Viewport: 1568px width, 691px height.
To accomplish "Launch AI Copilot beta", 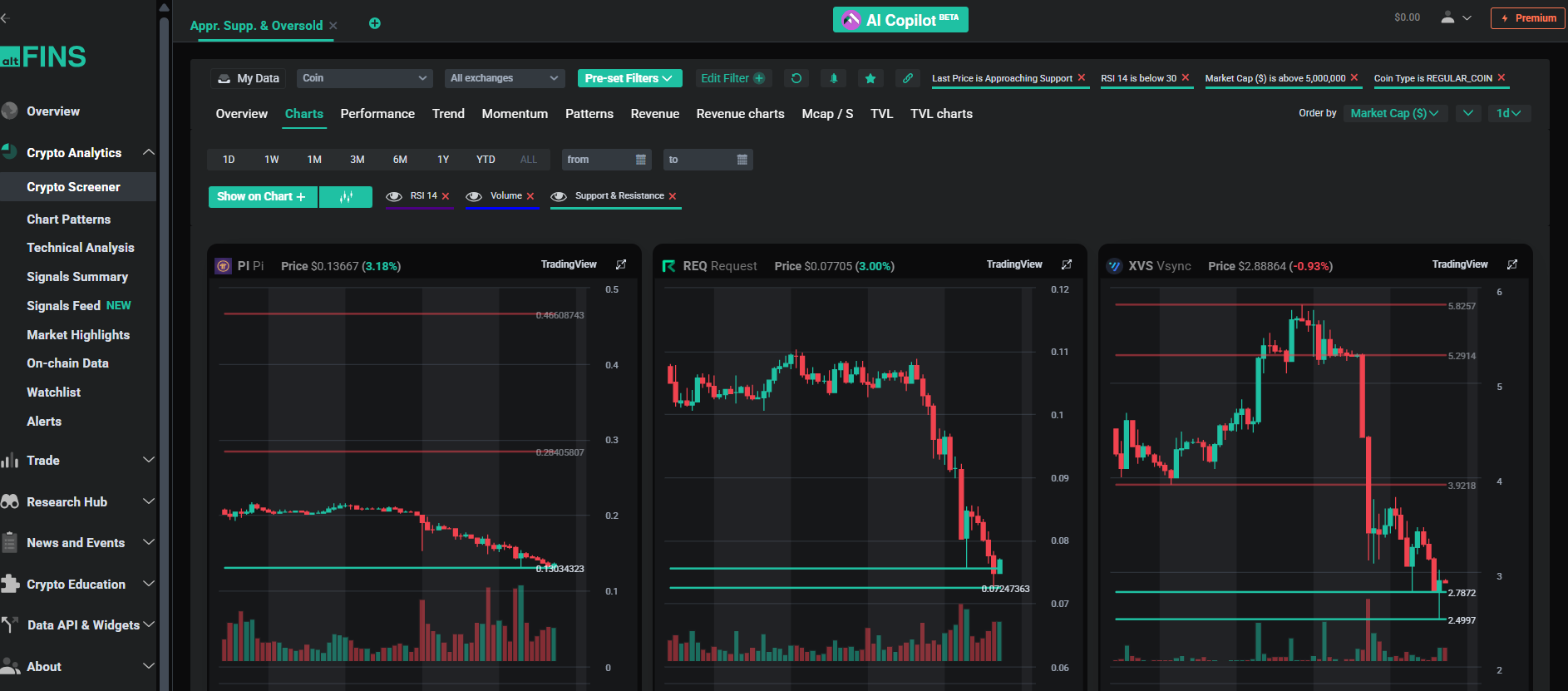I will point(900,20).
